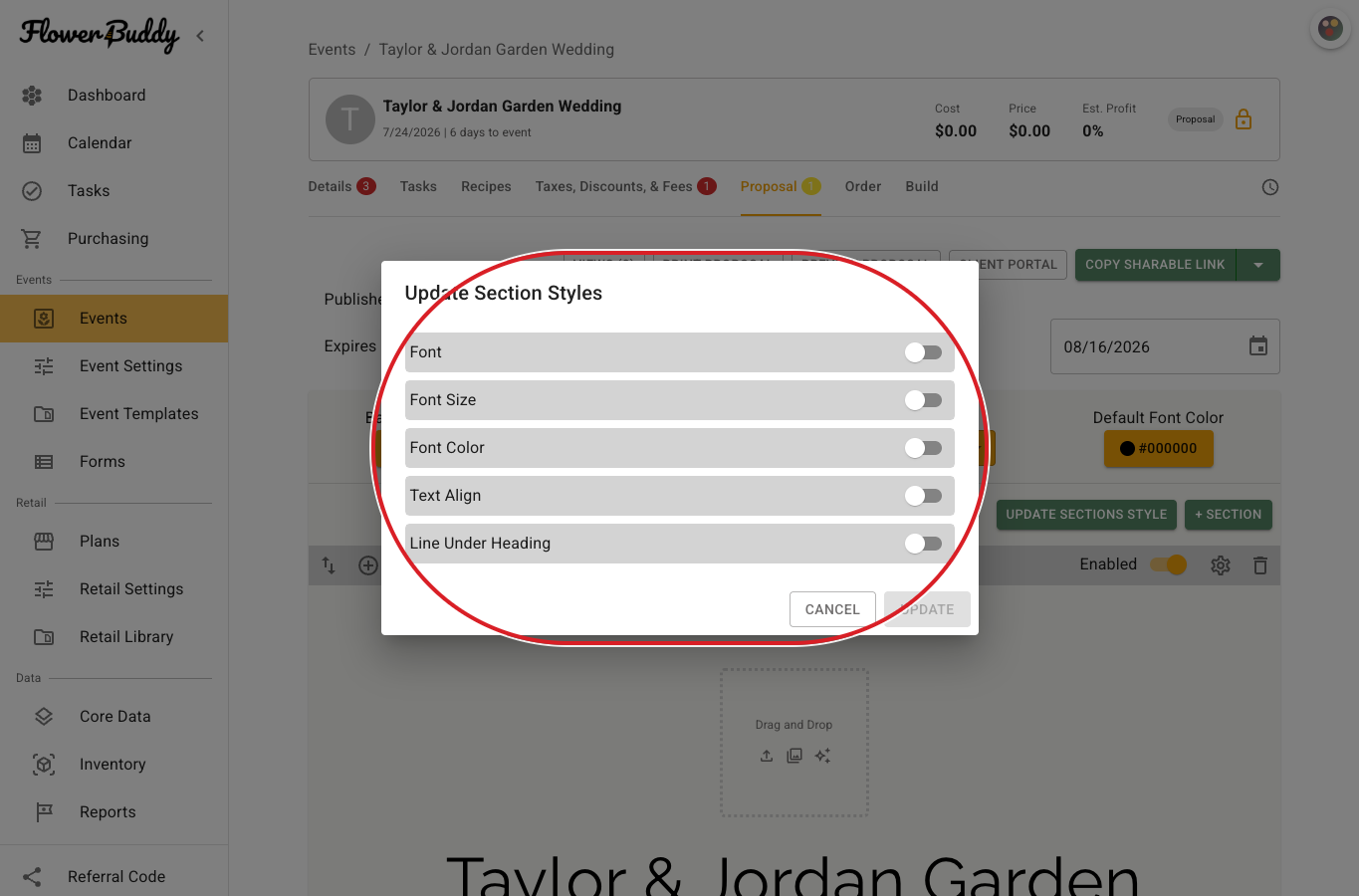
Task: Enable Line Under Heading switch
Action: pyautogui.click(x=923, y=544)
